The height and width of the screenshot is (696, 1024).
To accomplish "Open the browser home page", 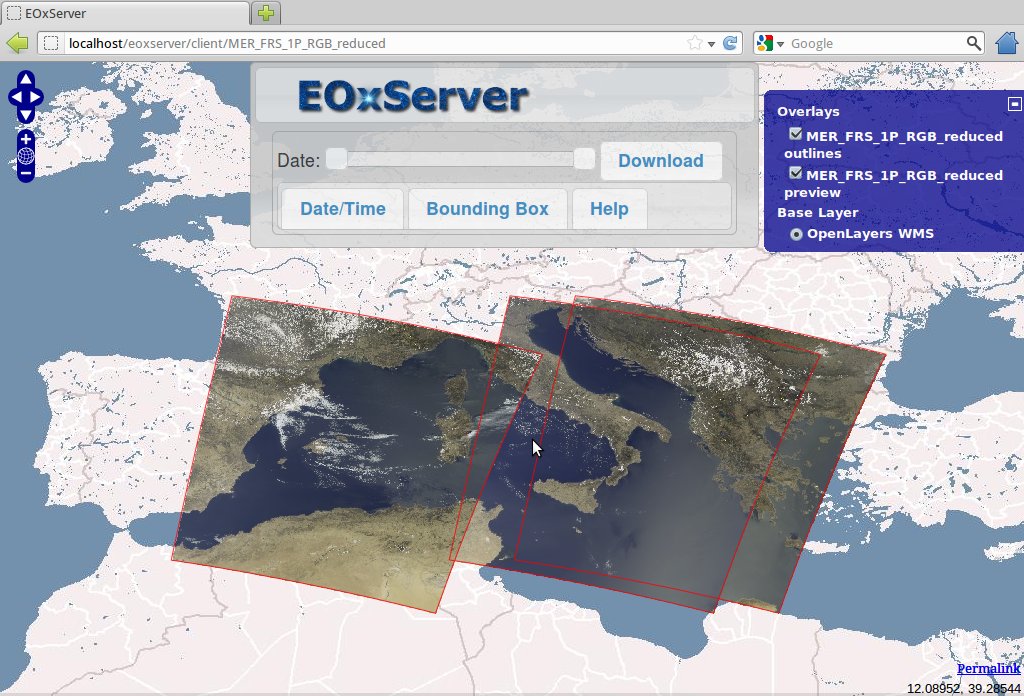I will (1007, 43).
